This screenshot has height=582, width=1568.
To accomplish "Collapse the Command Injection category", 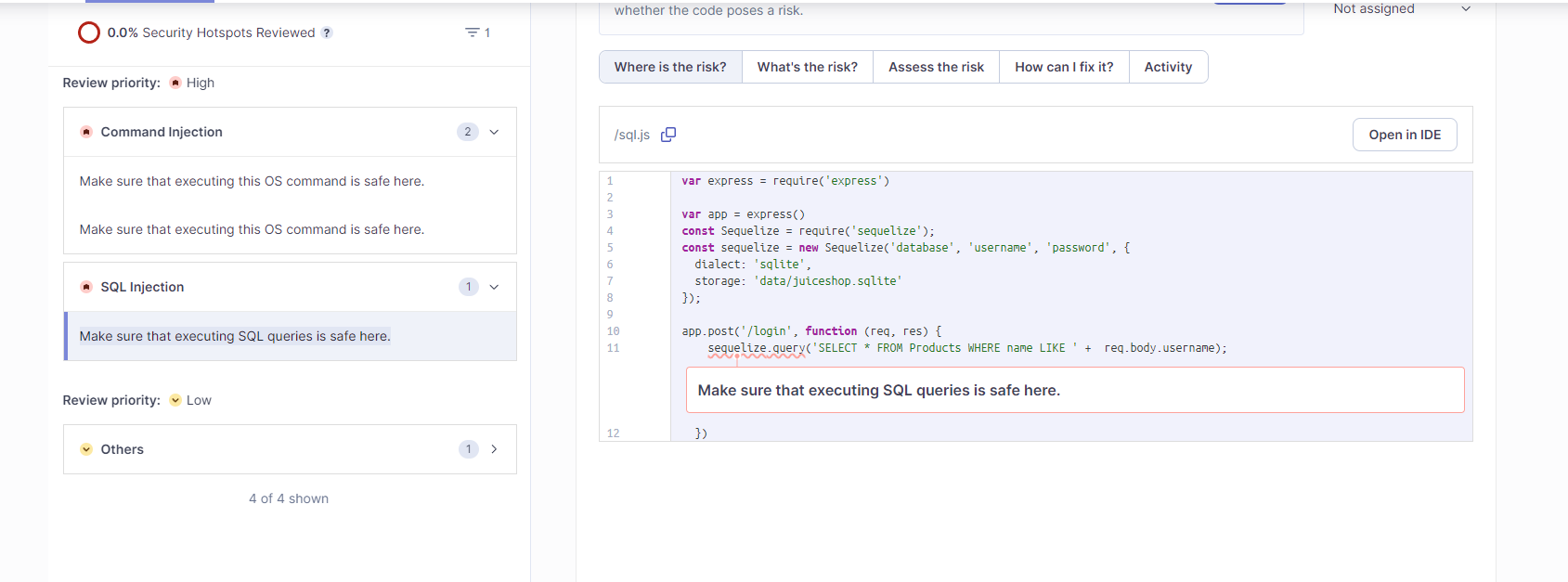I will pyautogui.click(x=494, y=132).
